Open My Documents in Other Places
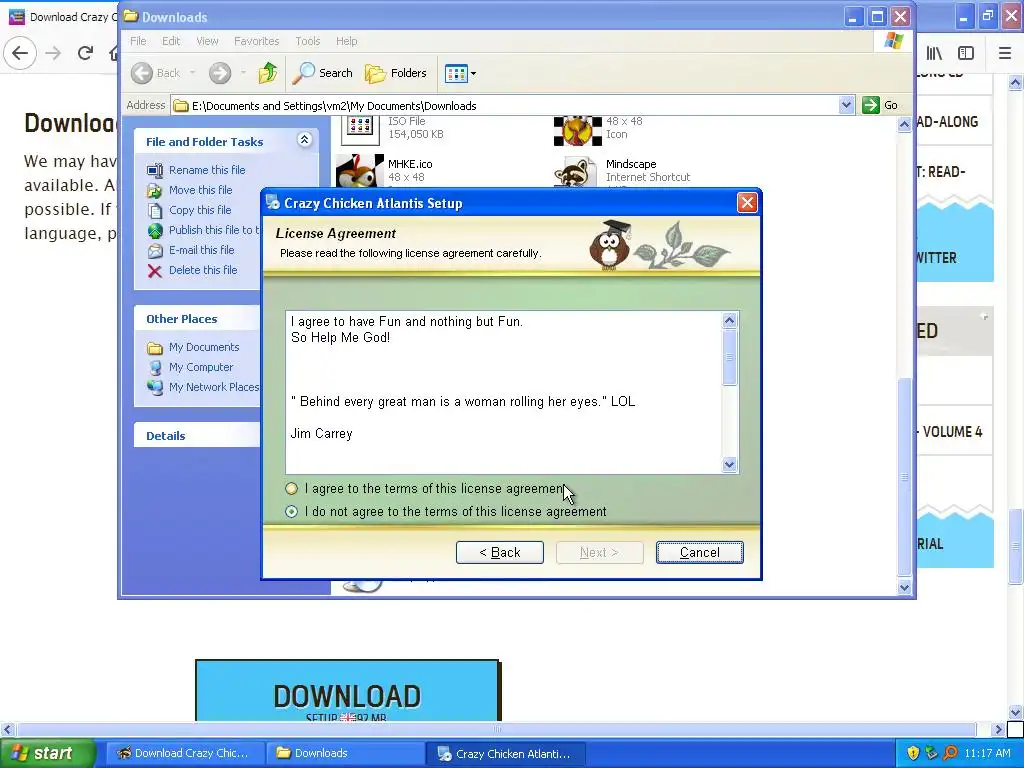The height and width of the screenshot is (768, 1024). [x=204, y=347]
